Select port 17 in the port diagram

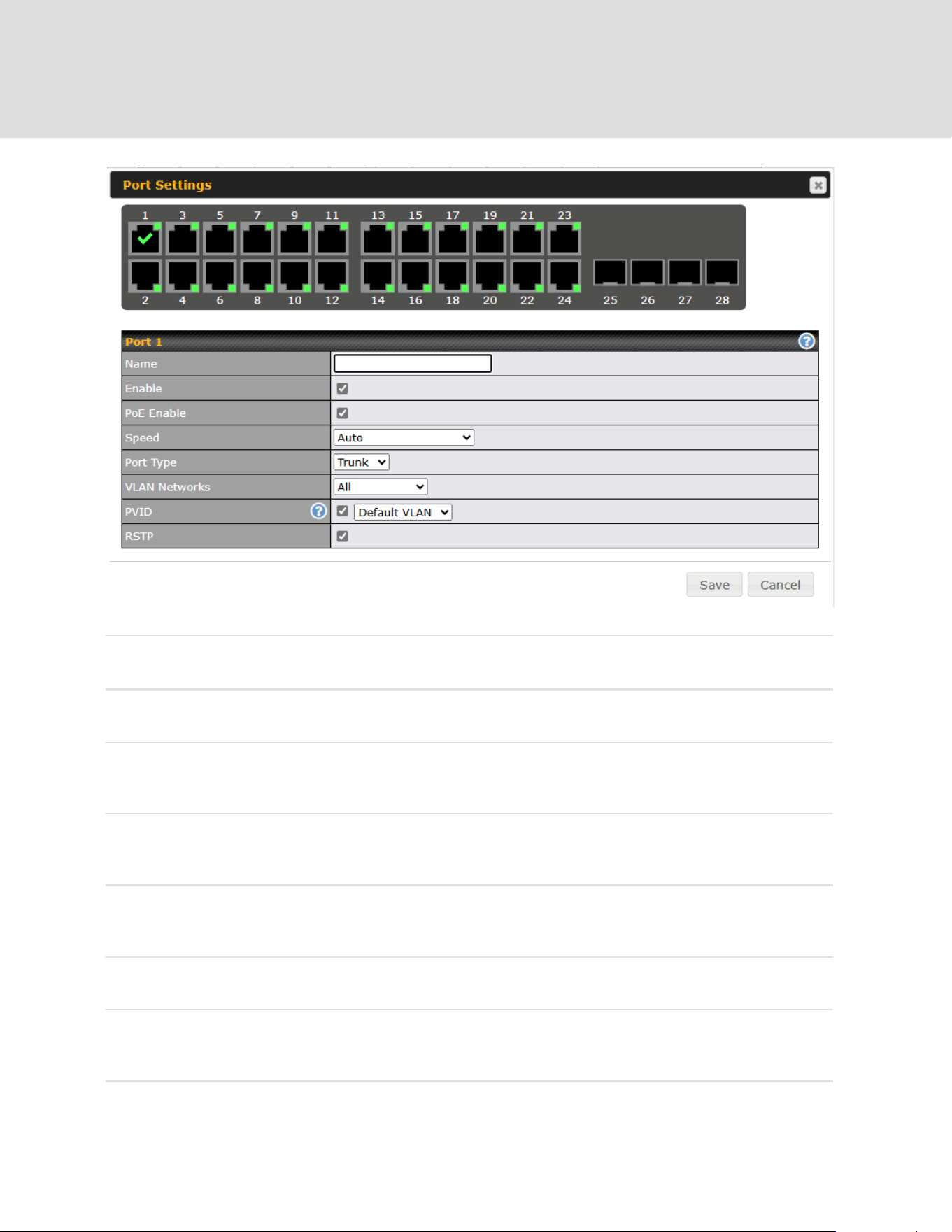pos(453,239)
